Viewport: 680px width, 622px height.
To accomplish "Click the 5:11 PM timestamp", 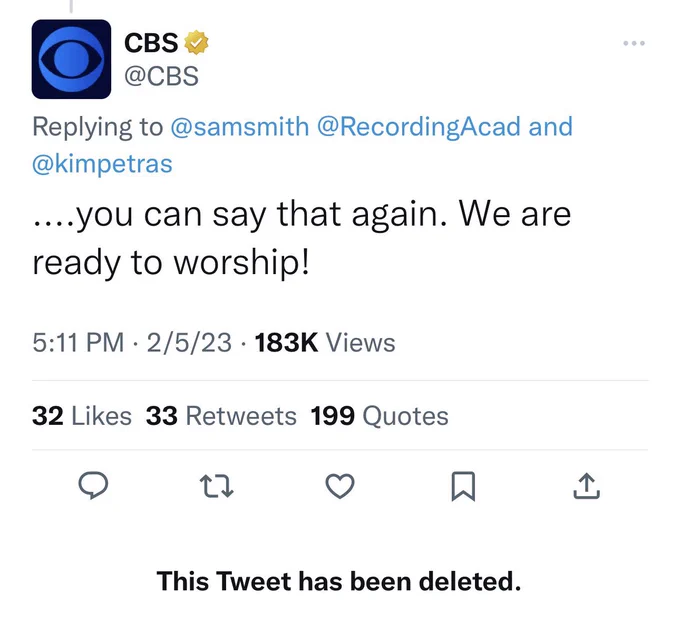I will click(x=78, y=343).
